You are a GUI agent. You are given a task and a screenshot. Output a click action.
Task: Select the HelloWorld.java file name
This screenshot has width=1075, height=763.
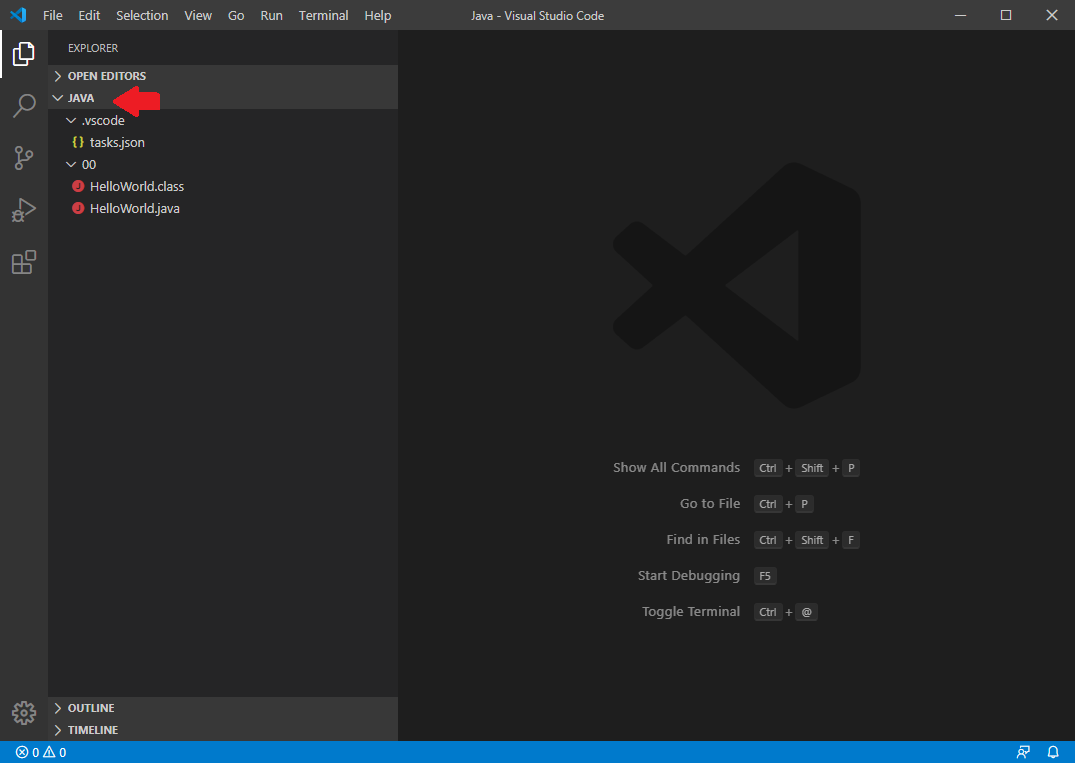(x=135, y=208)
